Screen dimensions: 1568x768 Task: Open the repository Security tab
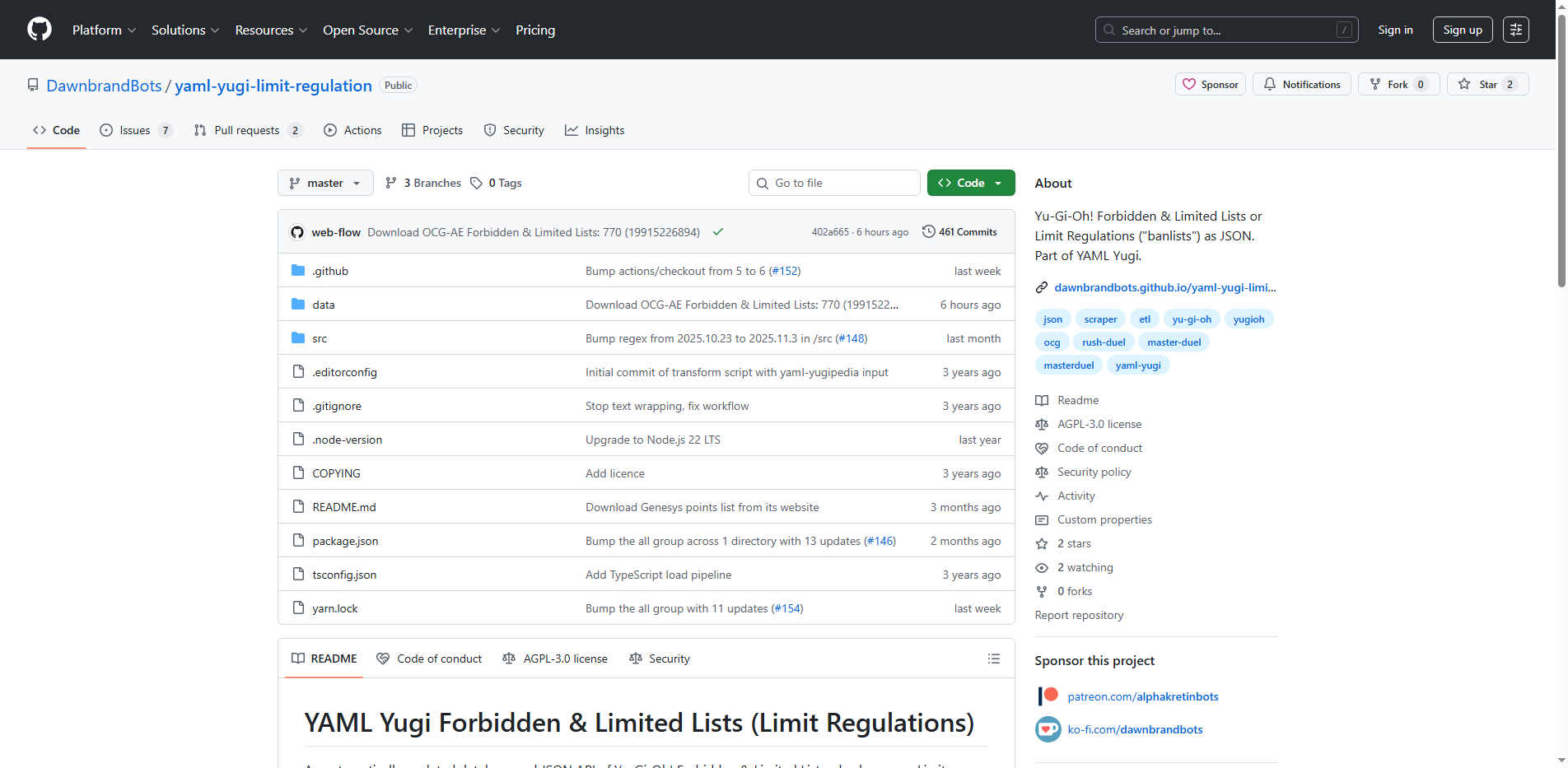[514, 130]
